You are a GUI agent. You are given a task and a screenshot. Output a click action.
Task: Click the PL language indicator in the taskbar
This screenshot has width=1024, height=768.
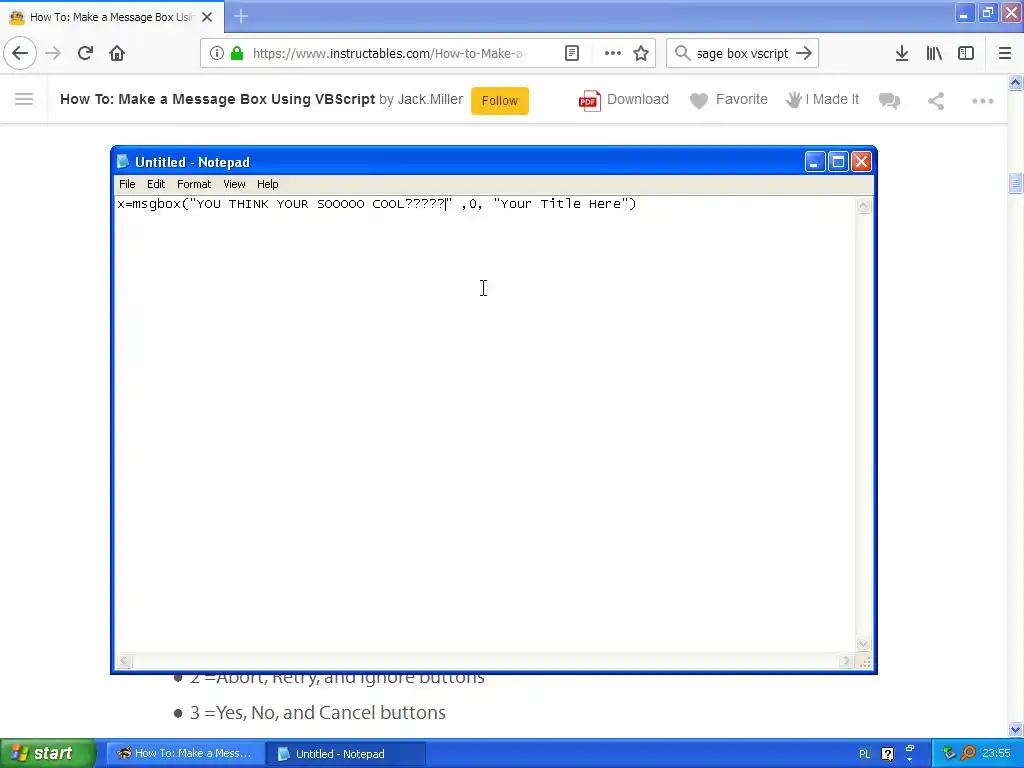(x=864, y=754)
